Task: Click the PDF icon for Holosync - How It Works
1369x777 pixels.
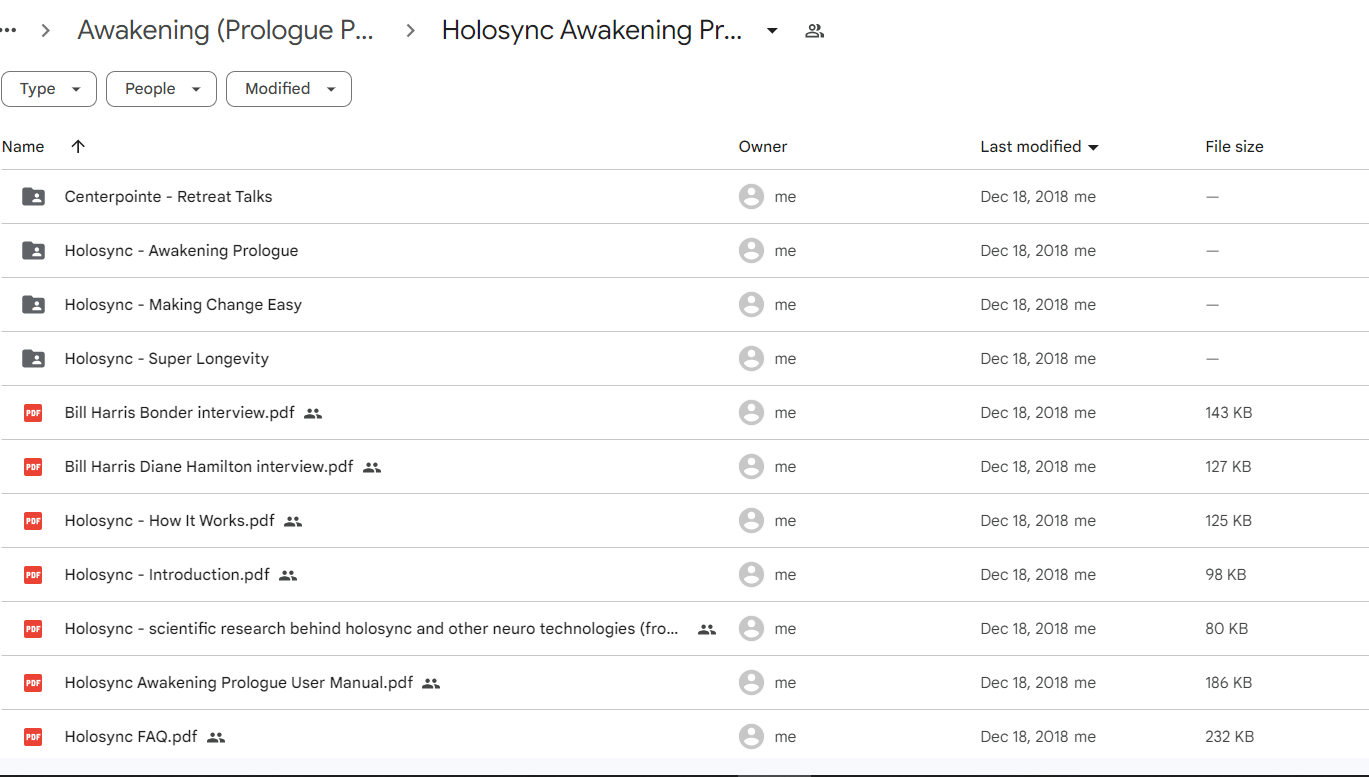Action: tap(33, 521)
